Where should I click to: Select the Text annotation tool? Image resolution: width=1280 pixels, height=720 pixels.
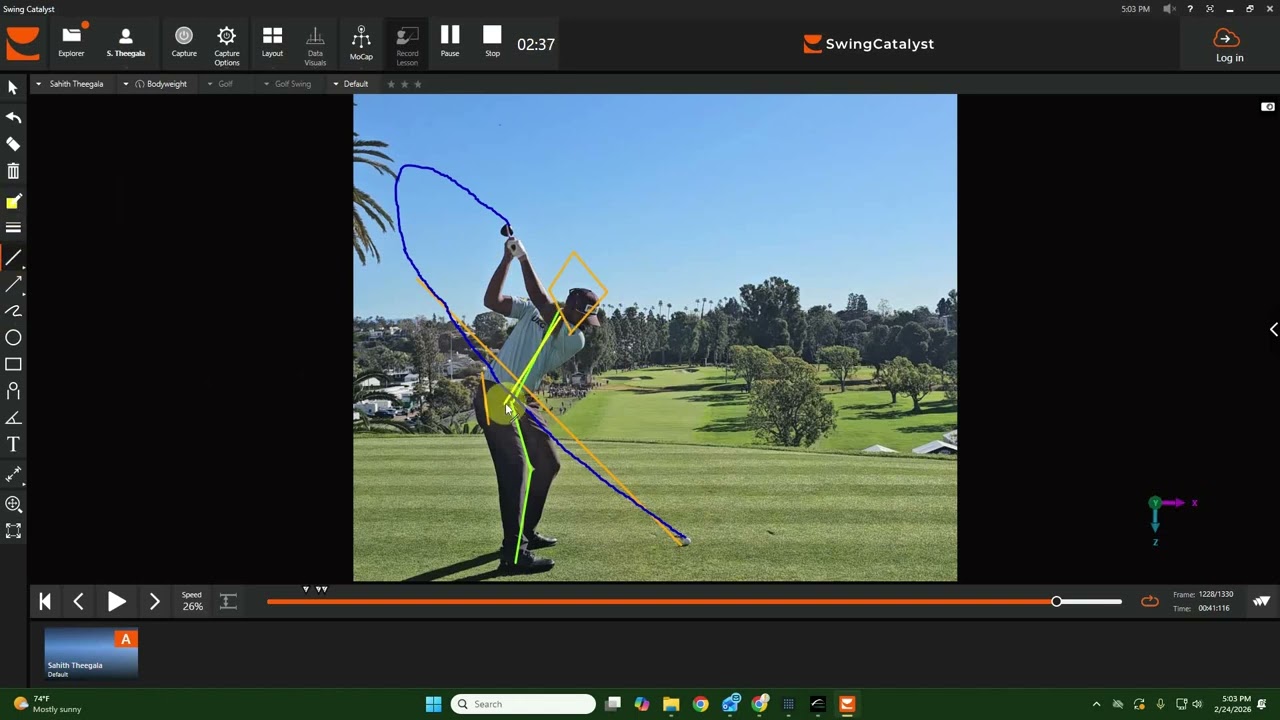point(13,444)
